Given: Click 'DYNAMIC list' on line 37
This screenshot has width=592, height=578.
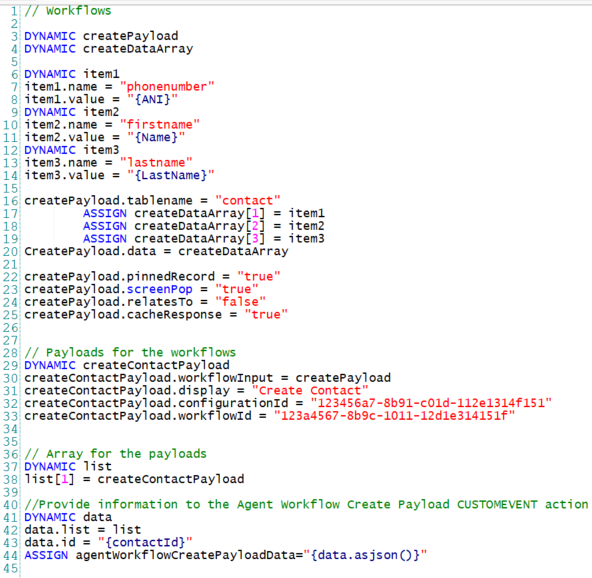Looking at the screenshot, I should tap(68, 467).
